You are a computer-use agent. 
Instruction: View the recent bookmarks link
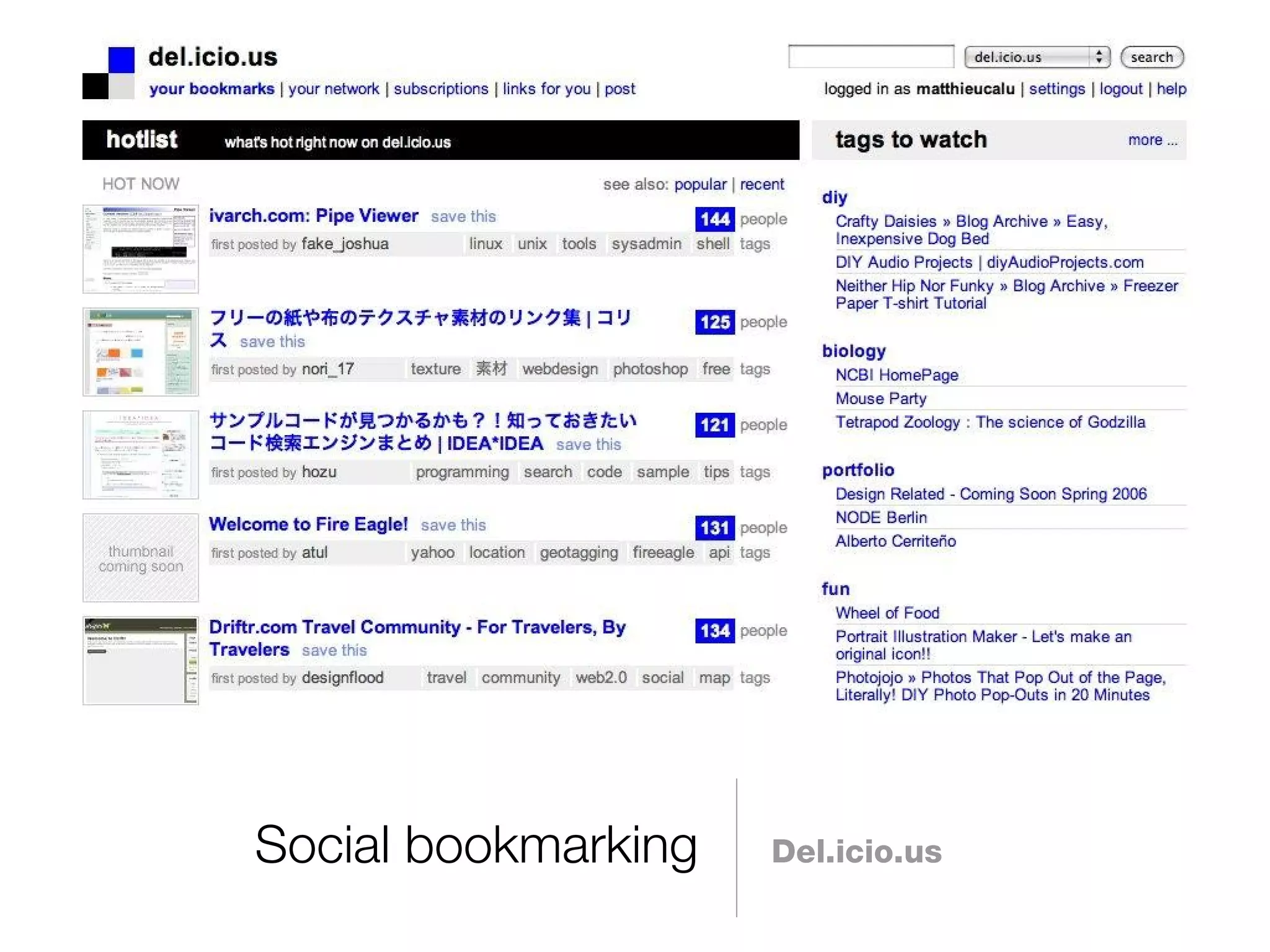762,184
